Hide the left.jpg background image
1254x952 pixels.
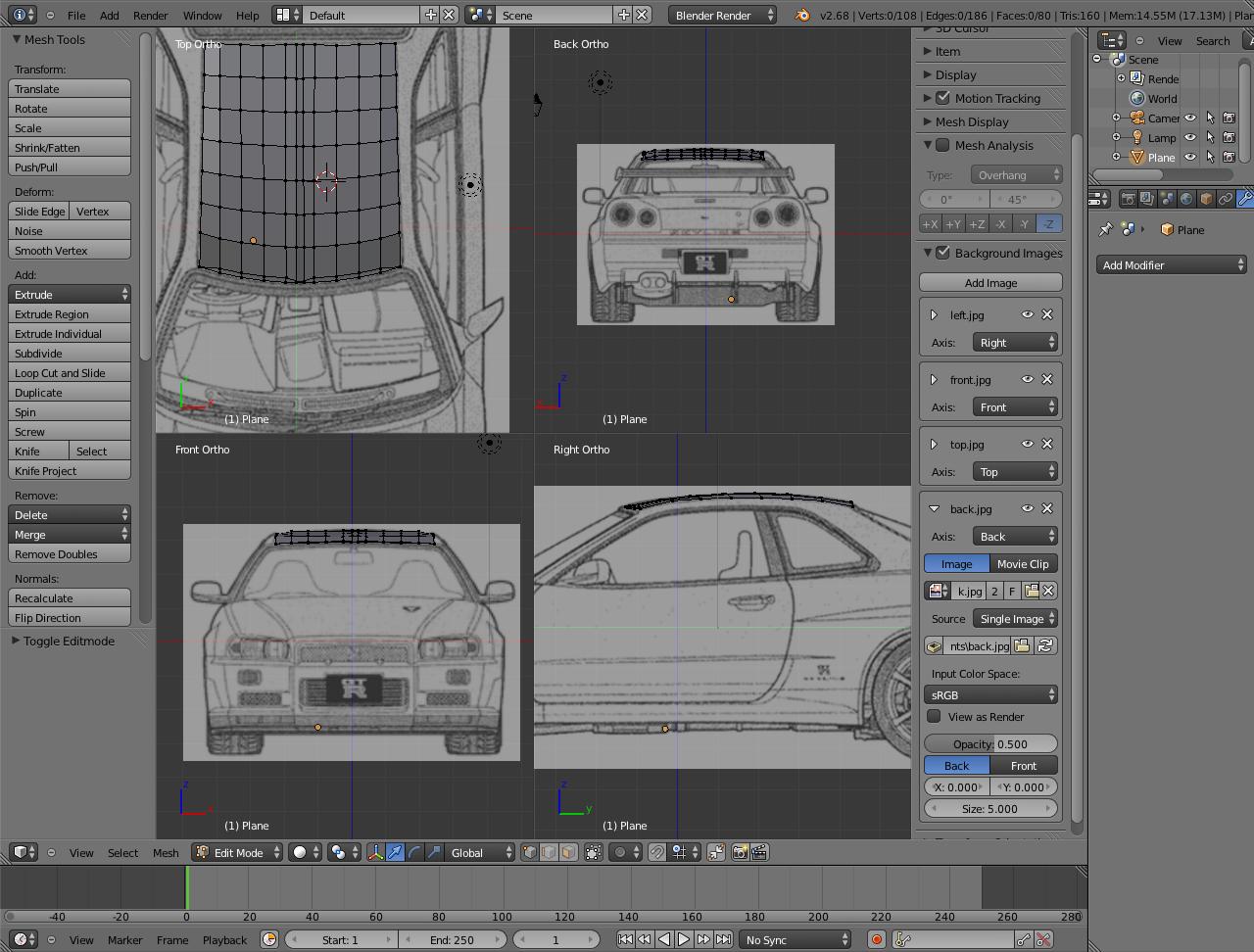click(x=1027, y=314)
